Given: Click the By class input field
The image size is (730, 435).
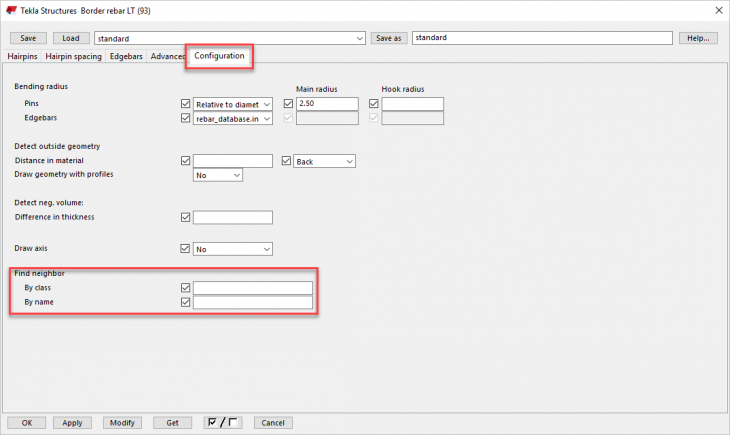Looking at the screenshot, I should point(253,288).
